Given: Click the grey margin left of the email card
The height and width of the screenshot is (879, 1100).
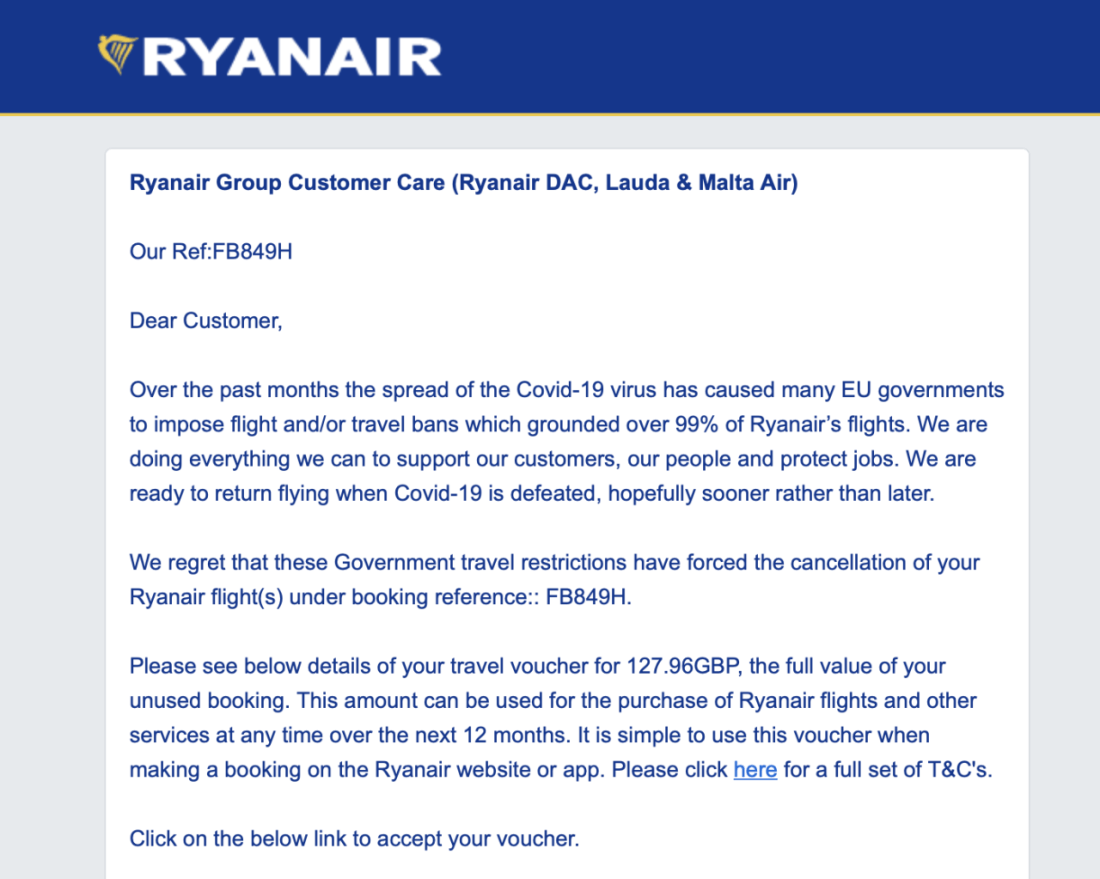Looking at the screenshot, I should pos(52,500).
